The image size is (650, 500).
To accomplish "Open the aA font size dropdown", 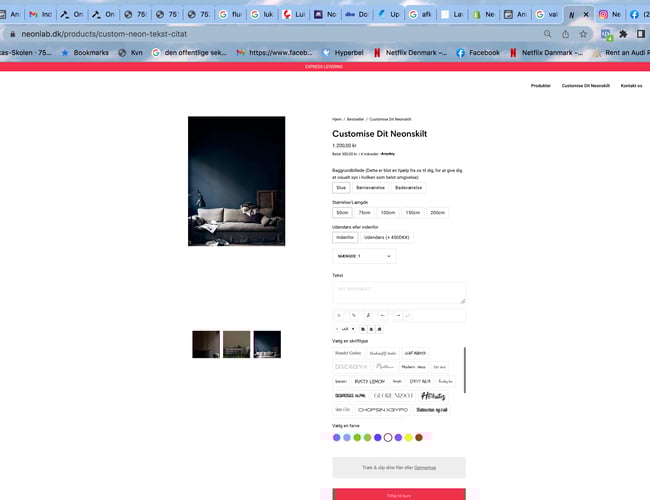I will 347,329.
